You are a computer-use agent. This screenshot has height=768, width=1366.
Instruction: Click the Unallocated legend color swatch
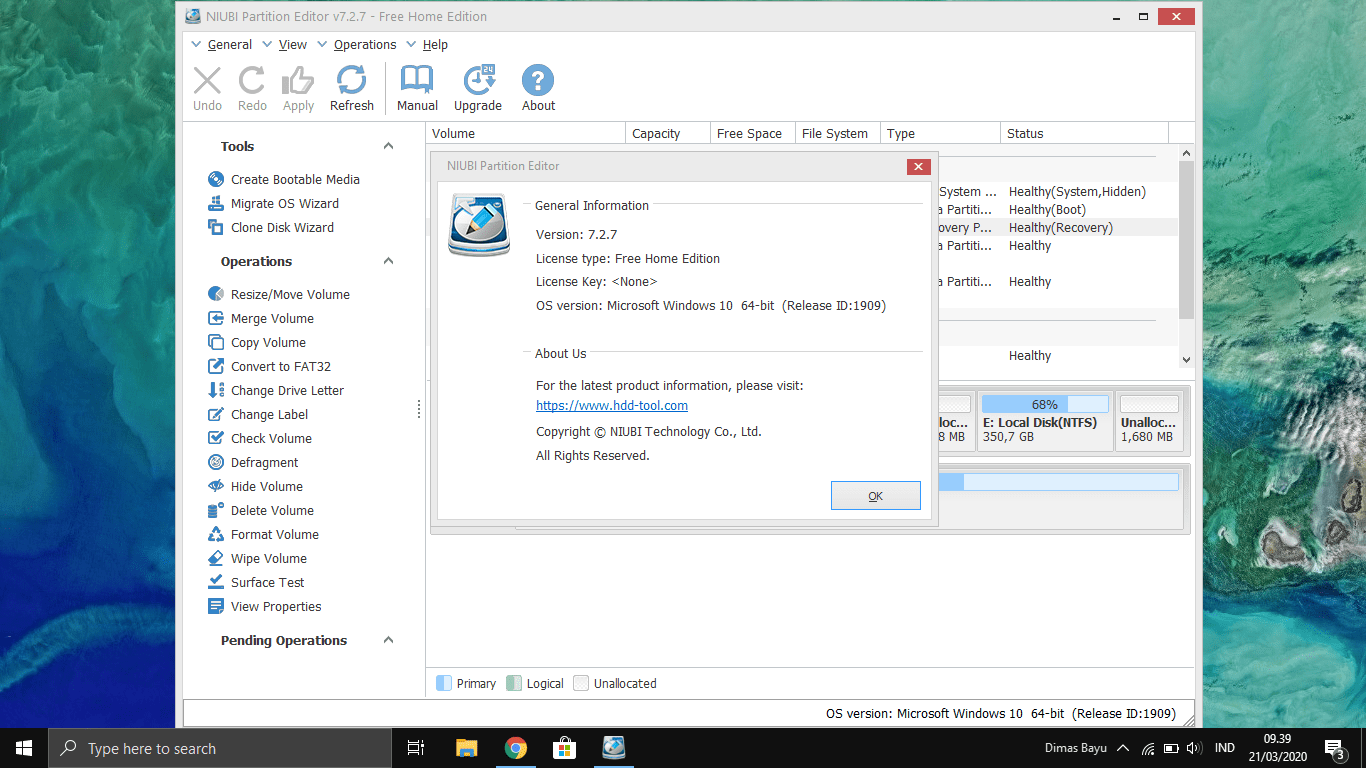581,683
